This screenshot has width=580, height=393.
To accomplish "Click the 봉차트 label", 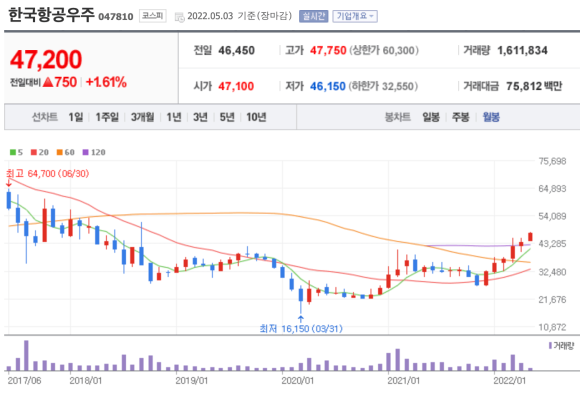I will 398,117.
